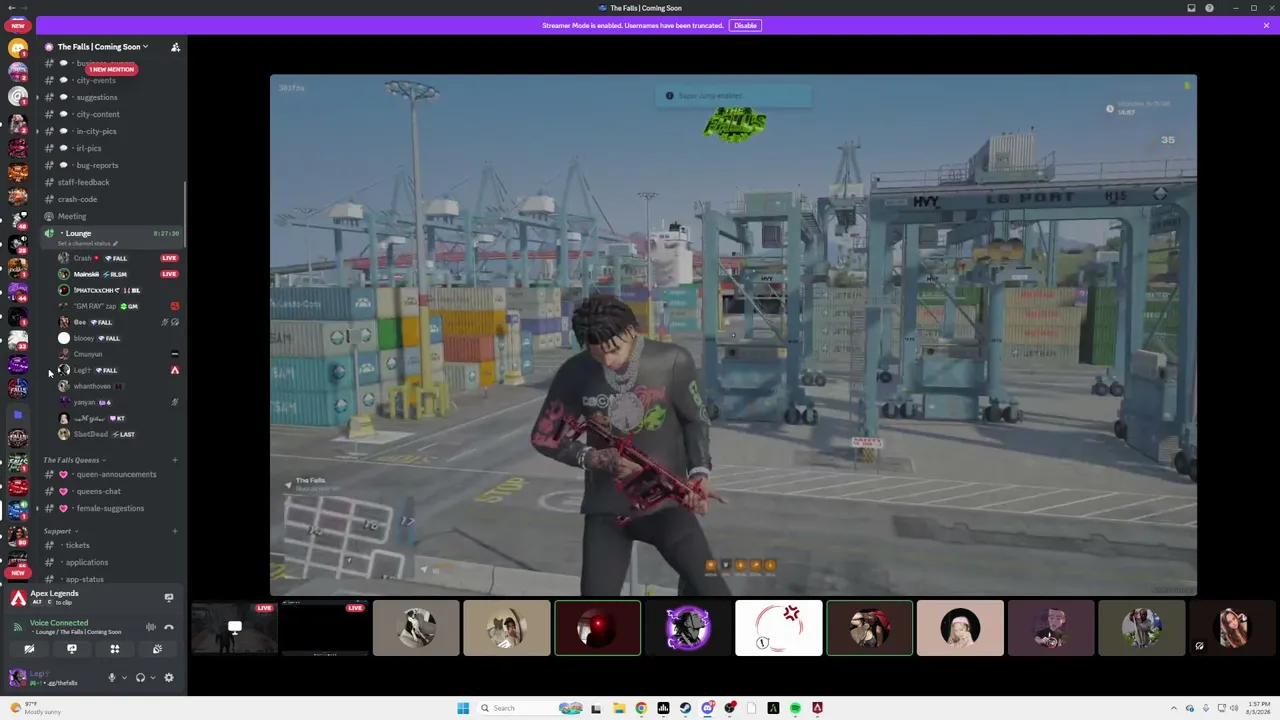This screenshot has height=720, width=1280.
Task: Collapse The Falls Queens category
Action: pyautogui.click(x=74, y=460)
